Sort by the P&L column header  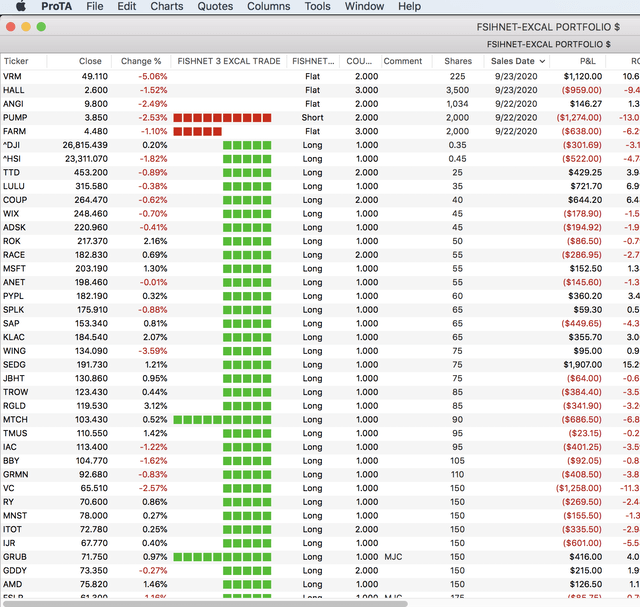click(578, 61)
